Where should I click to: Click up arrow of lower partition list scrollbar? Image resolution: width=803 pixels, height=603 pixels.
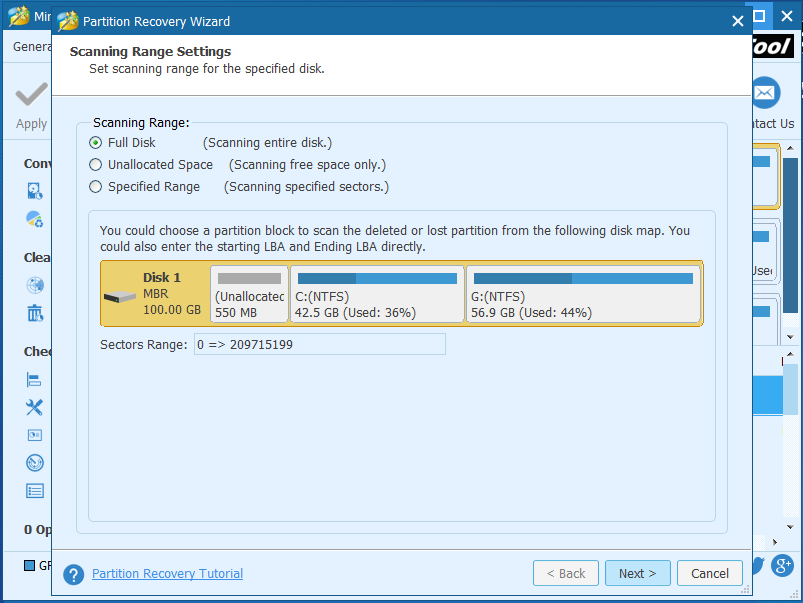point(790,354)
